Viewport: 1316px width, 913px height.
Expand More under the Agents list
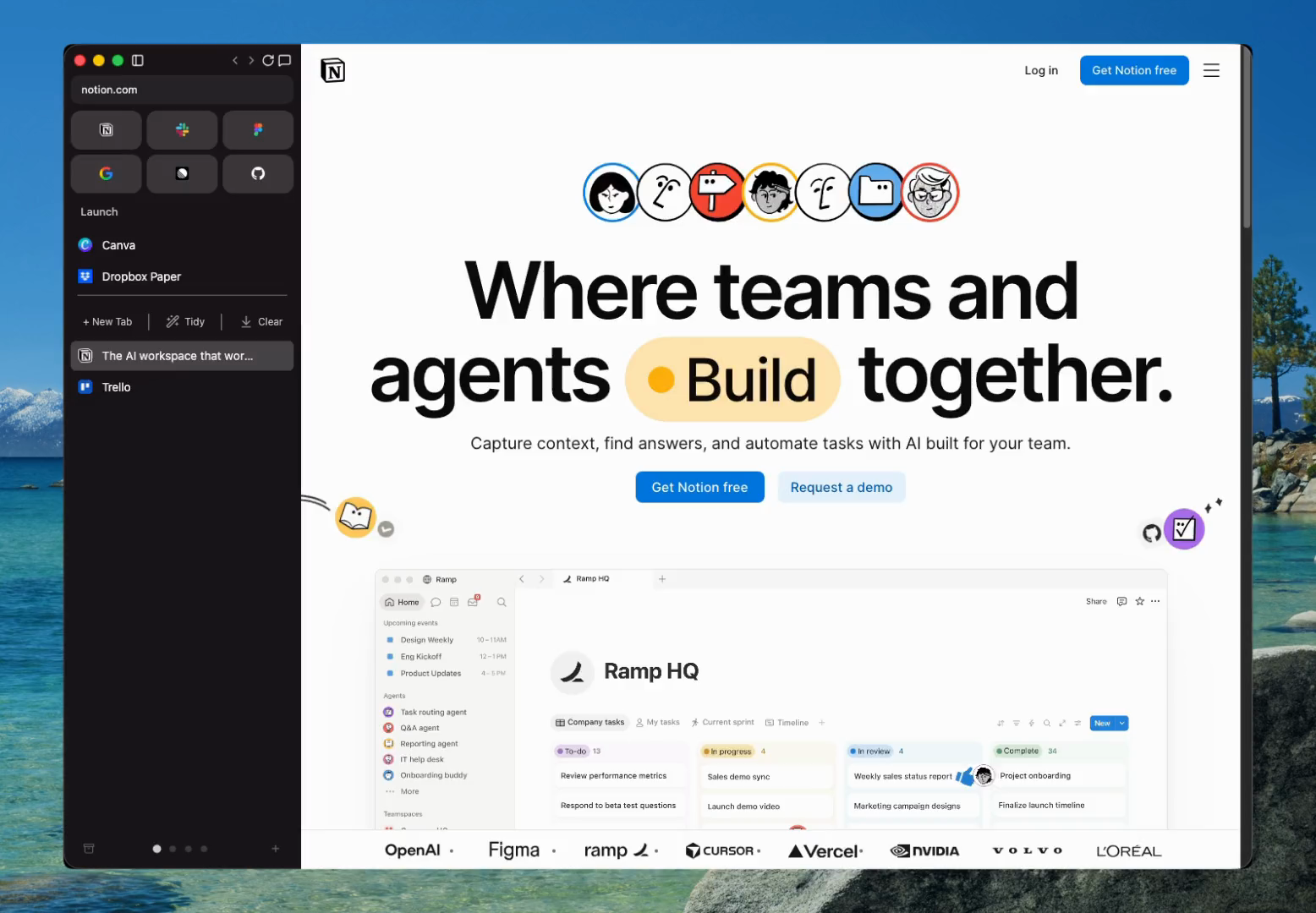(x=403, y=791)
